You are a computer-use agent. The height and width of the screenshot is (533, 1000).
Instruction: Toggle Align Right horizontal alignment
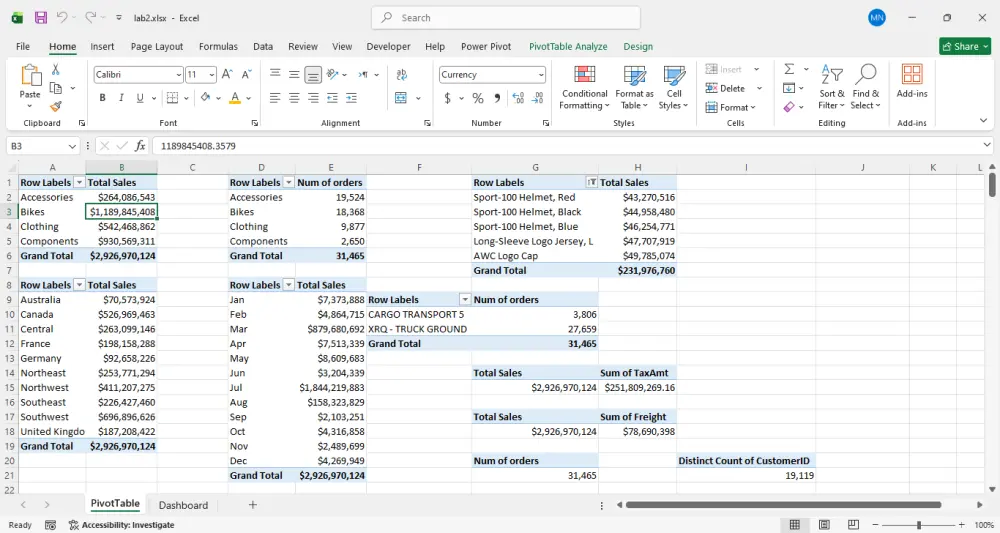[x=313, y=98]
